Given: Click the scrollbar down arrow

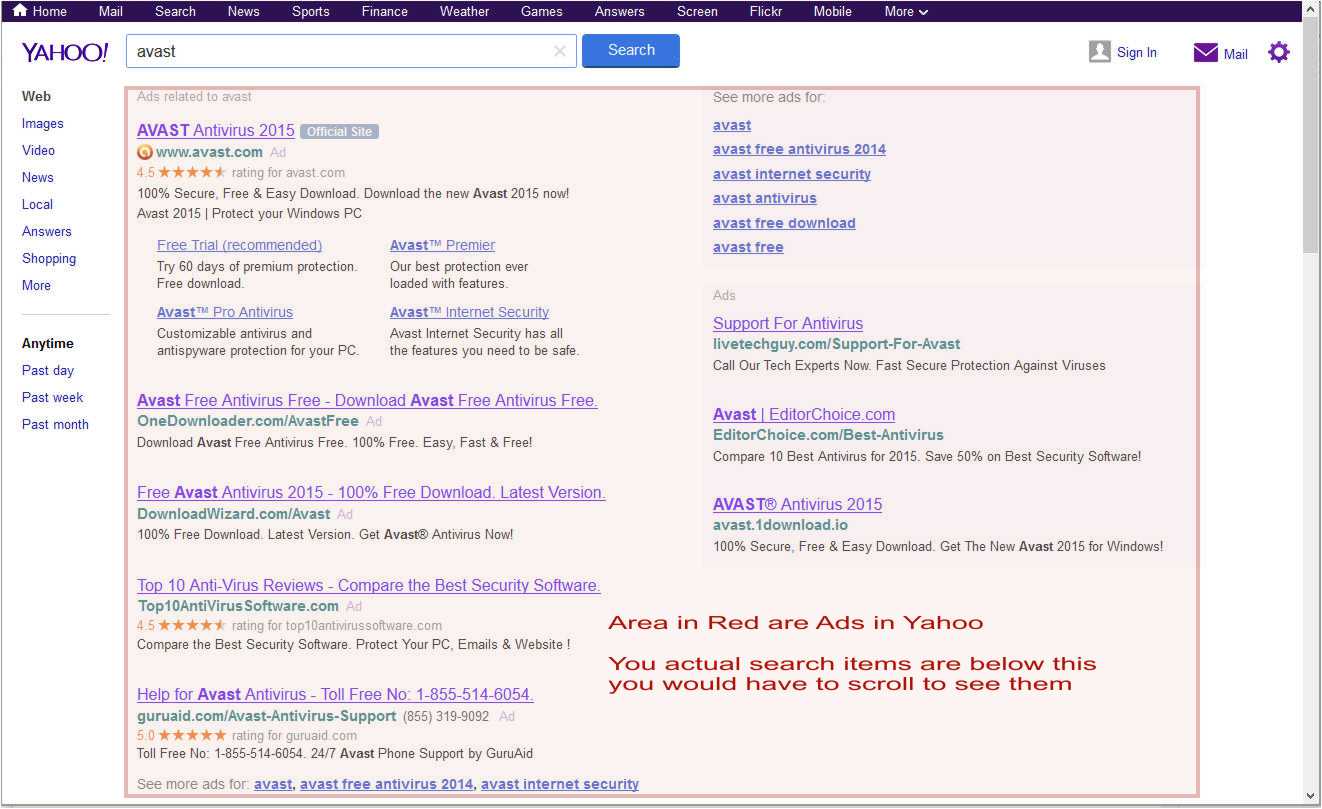Looking at the screenshot, I should (x=1311, y=796).
